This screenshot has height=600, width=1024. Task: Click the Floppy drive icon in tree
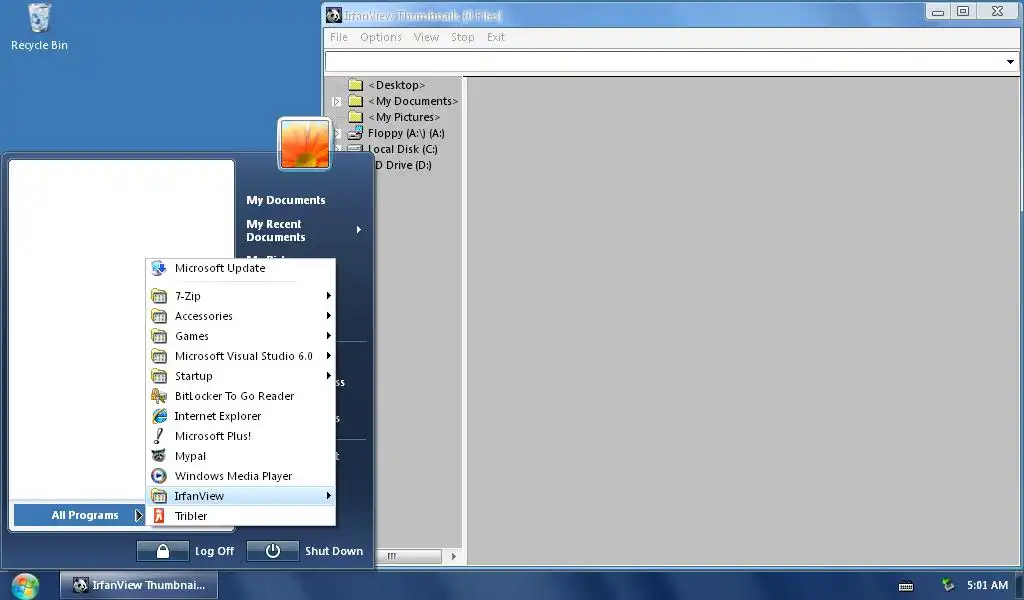(355, 133)
